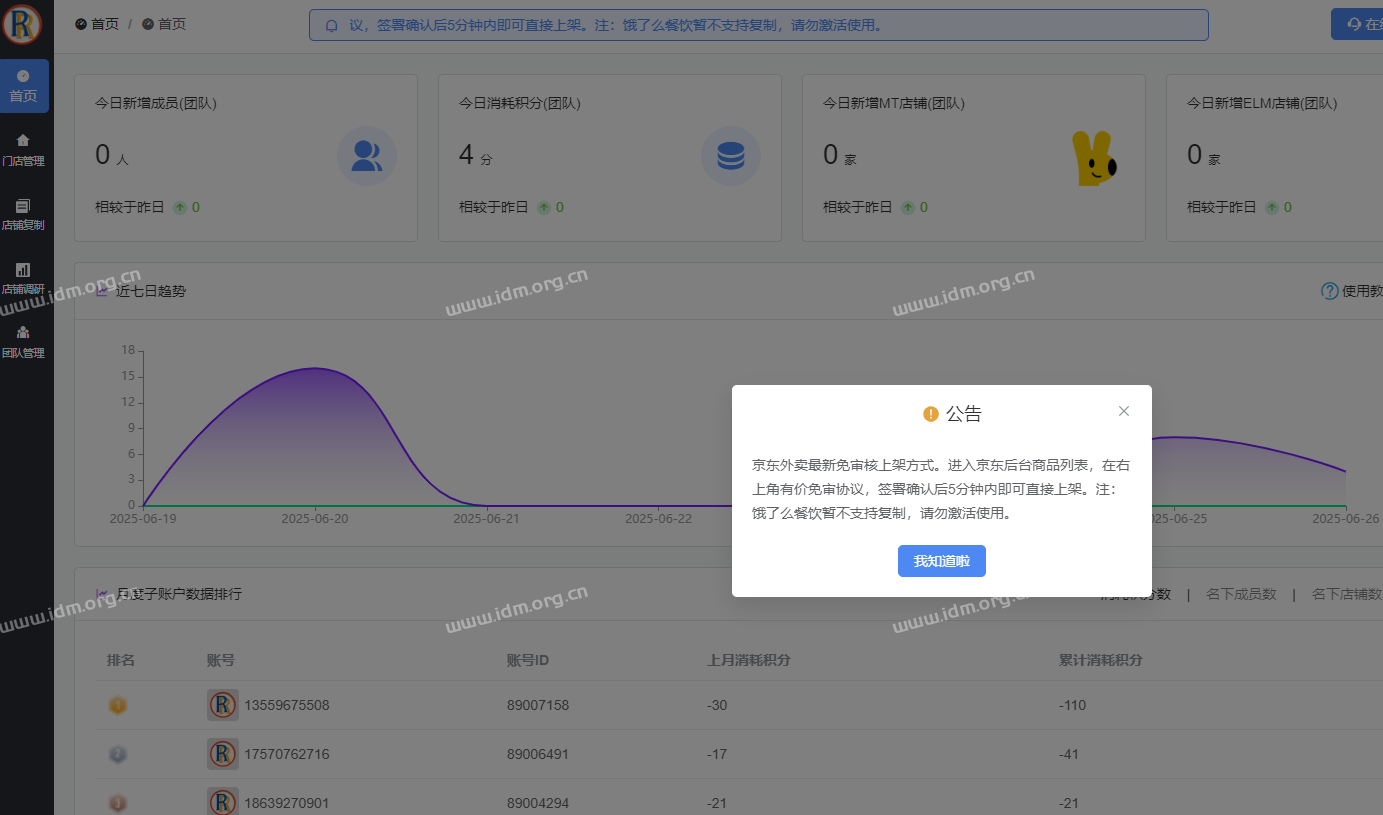
Task: Click avatar of account 18639270901
Action: [223, 802]
